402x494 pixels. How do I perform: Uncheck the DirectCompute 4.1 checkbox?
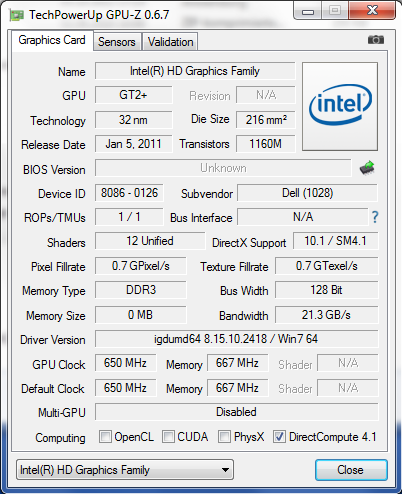click(279, 437)
